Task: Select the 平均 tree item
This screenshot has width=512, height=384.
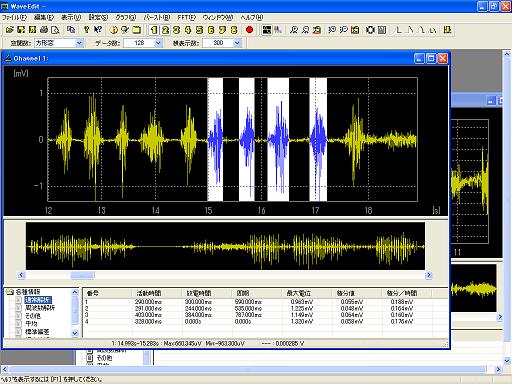Action: click(32, 324)
